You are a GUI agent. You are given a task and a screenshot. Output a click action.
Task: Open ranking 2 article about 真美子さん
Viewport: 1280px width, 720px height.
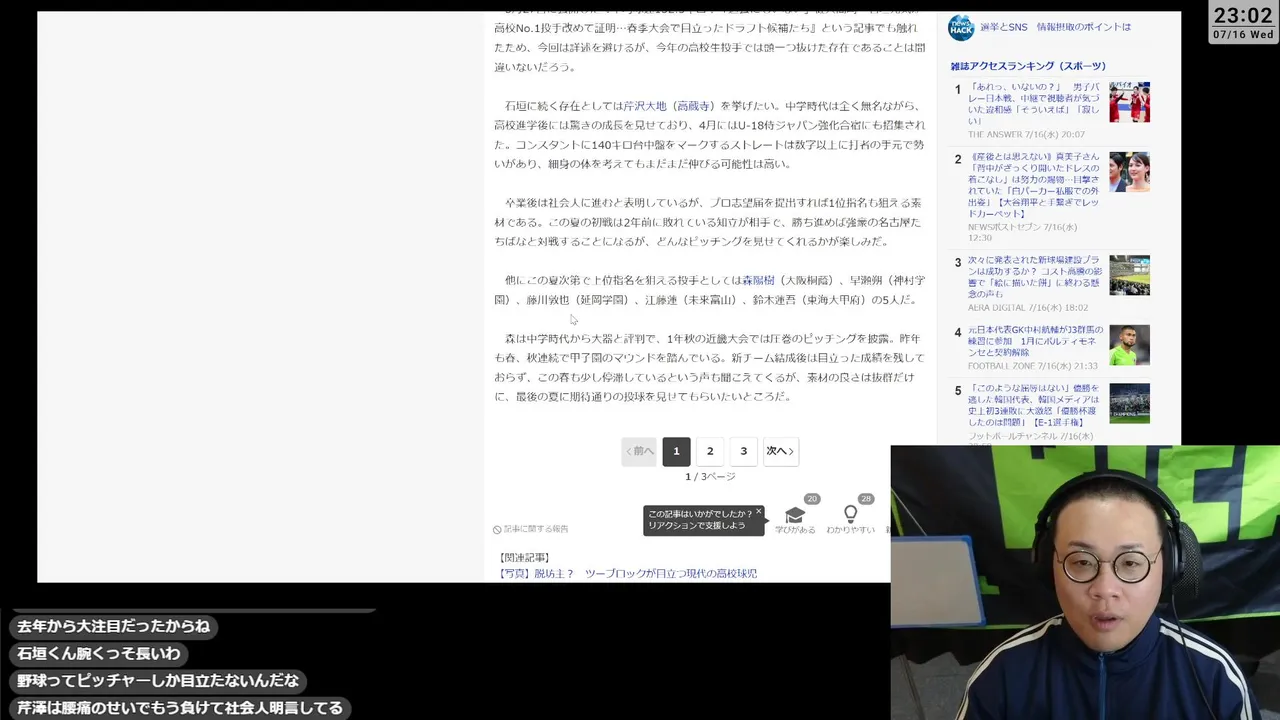[x=1034, y=185]
